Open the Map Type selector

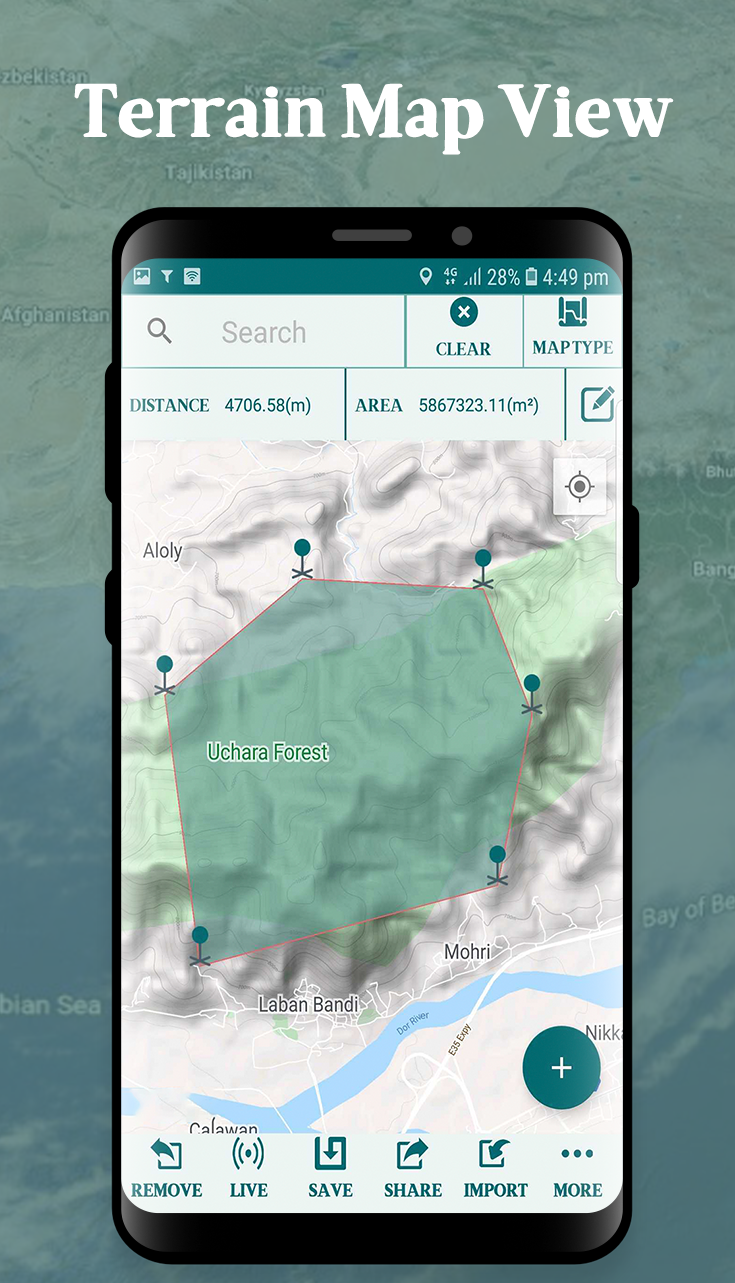572,329
